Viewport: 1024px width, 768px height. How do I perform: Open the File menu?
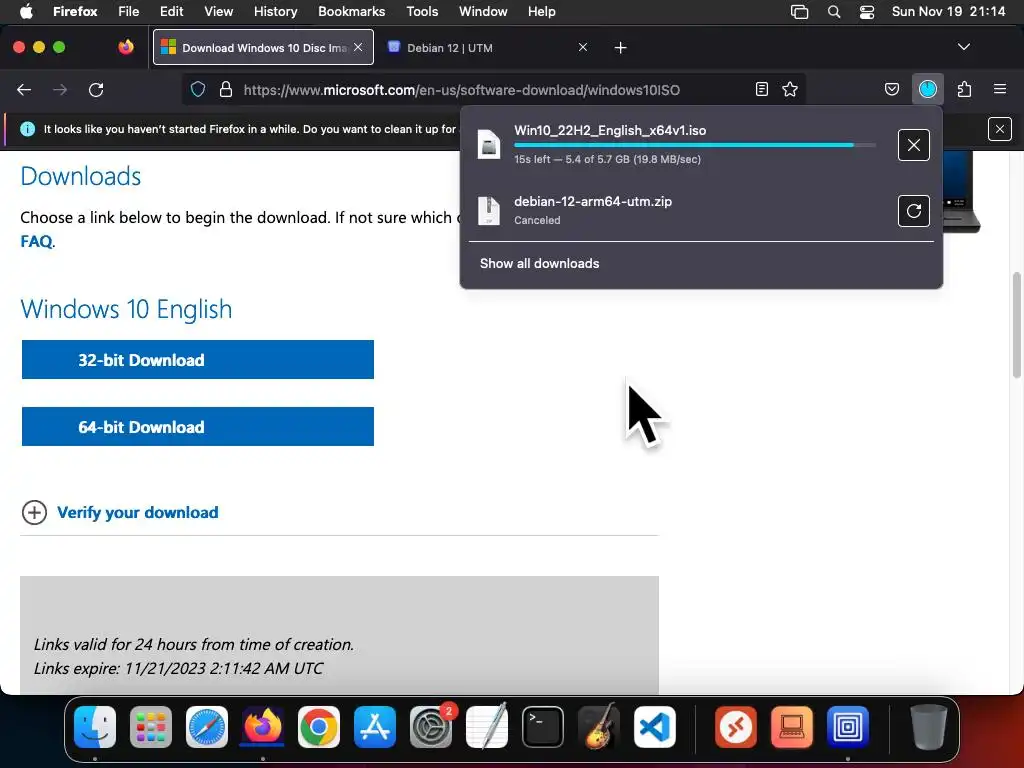click(x=129, y=12)
